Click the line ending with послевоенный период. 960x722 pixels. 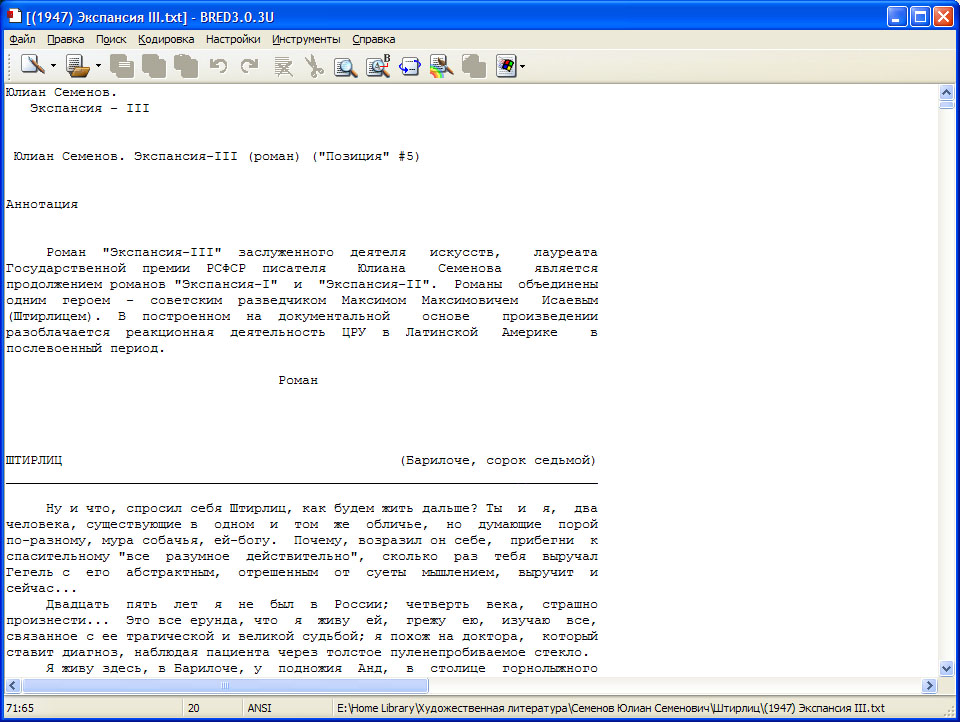[x=86, y=348]
